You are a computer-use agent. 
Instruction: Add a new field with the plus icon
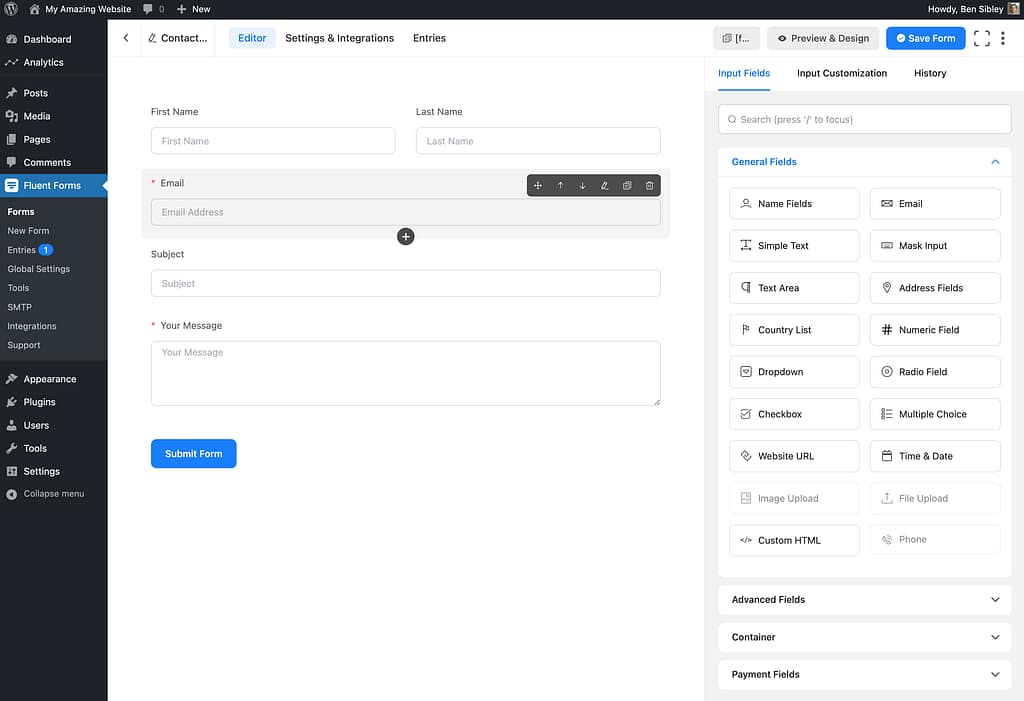(405, 236)
